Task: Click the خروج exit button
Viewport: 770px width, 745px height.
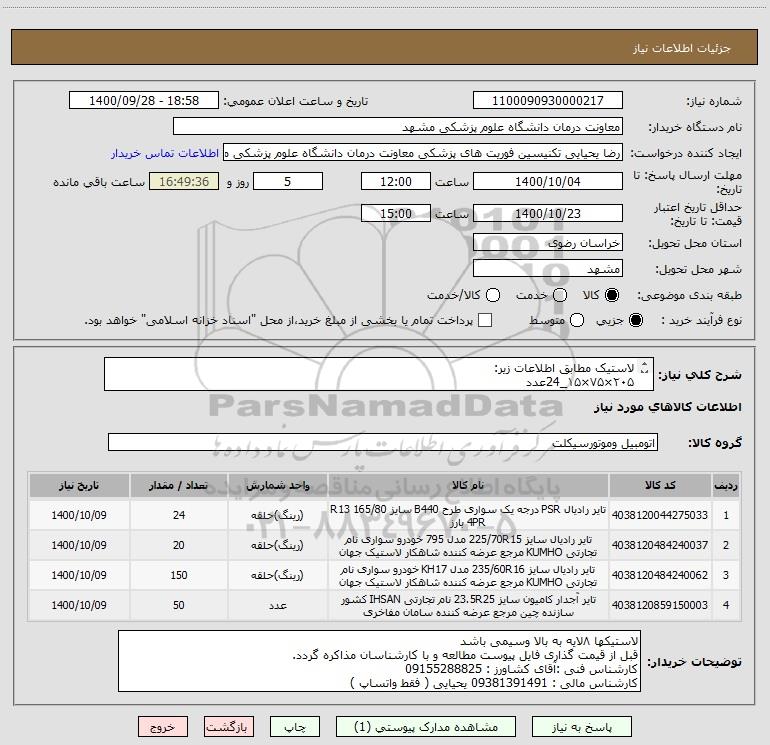Action: (163, 727)
